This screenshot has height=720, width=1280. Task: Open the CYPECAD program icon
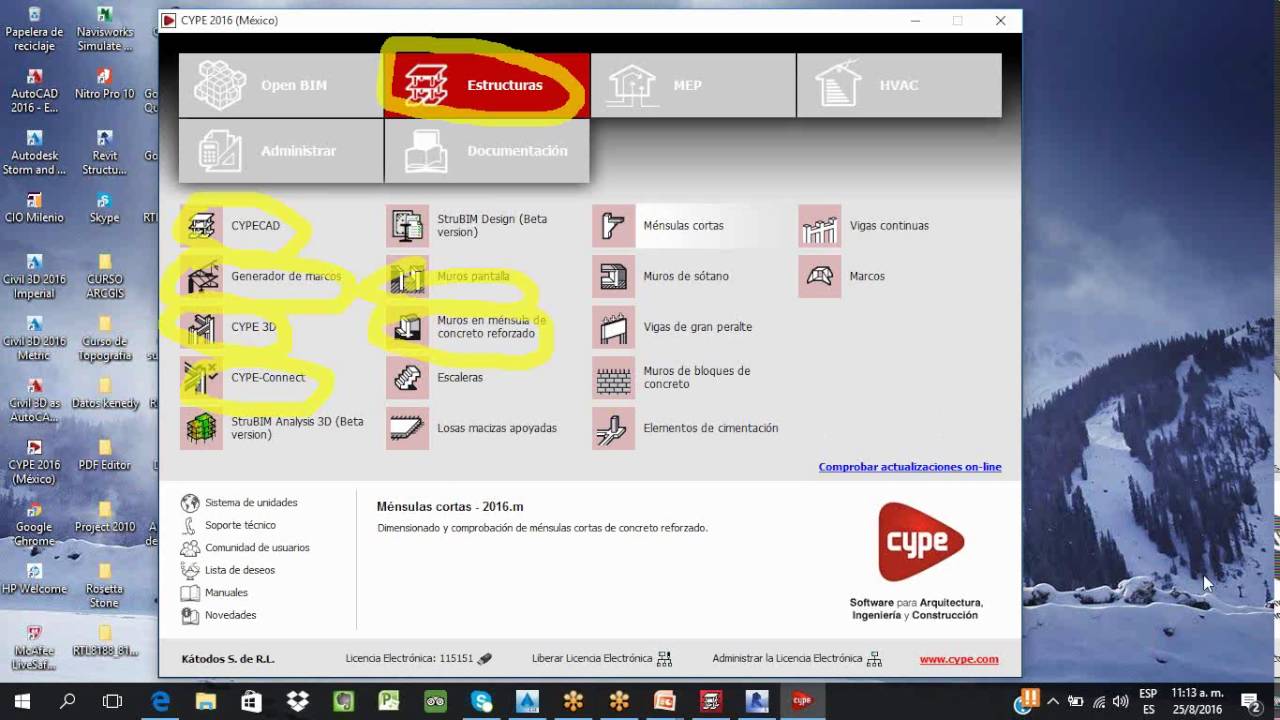coord(202,226)
